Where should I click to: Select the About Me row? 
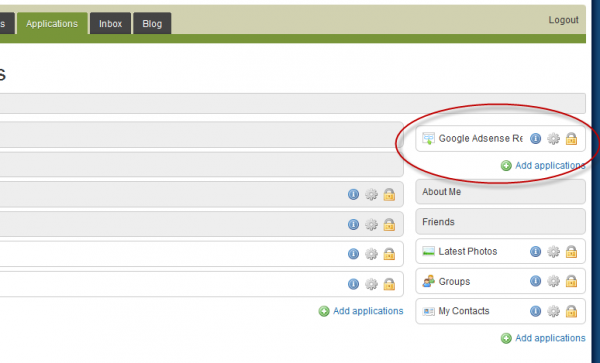click(x=501, y=192)
